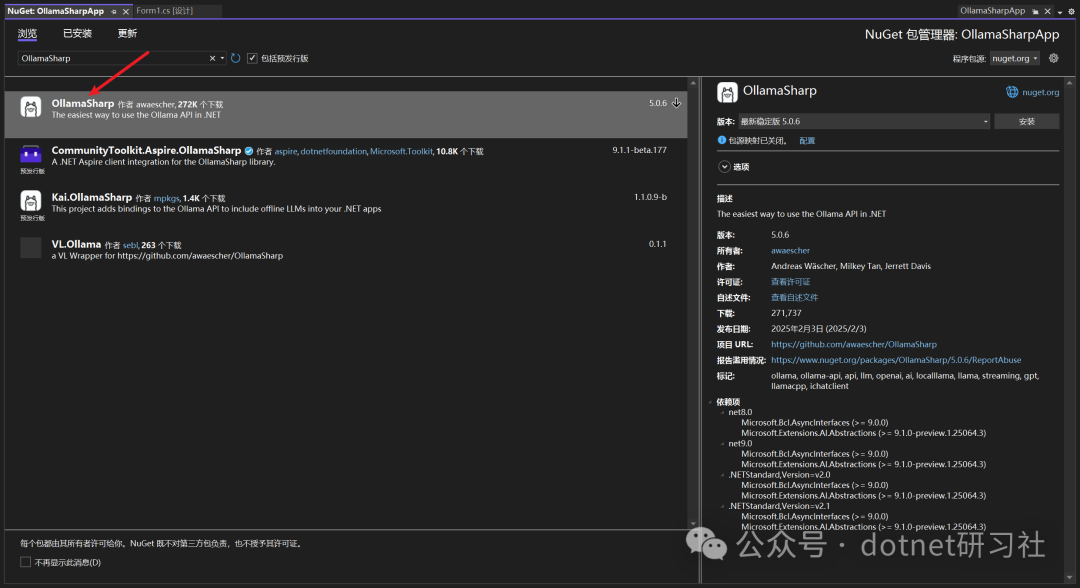Click the OllamaSharp package icon in list
This screenshot has width=1080, height=588.
pyautogui.click(x=30, y=107)
